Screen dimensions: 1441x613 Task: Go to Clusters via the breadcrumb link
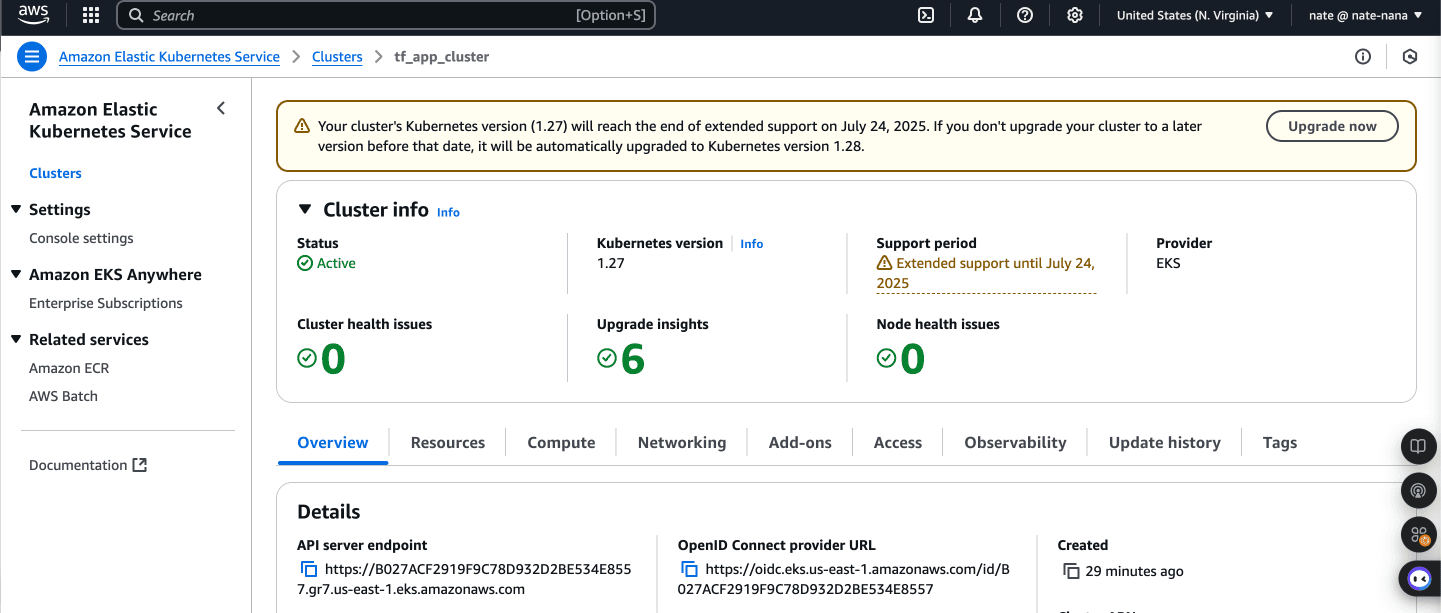click(337, 57)
